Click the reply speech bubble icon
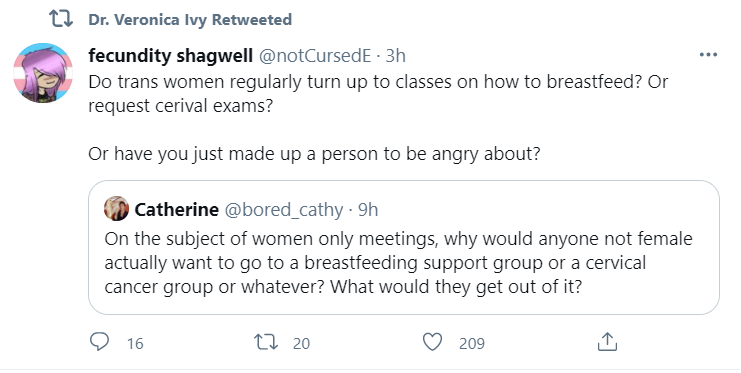 (x=99, y=342)
